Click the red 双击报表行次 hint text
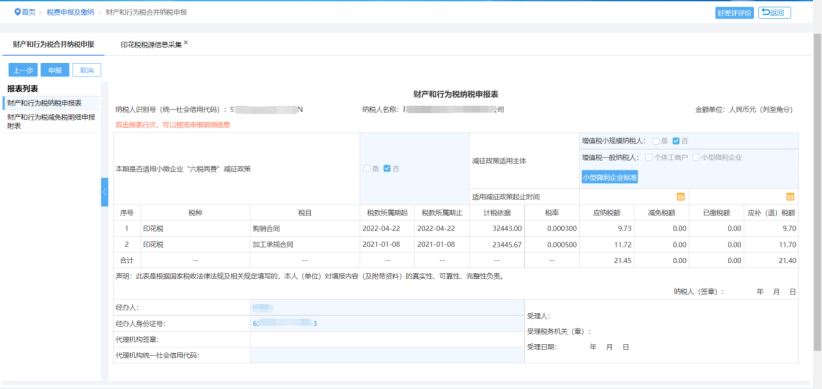This screenshot has height=389, width=822. pos(172,125)
